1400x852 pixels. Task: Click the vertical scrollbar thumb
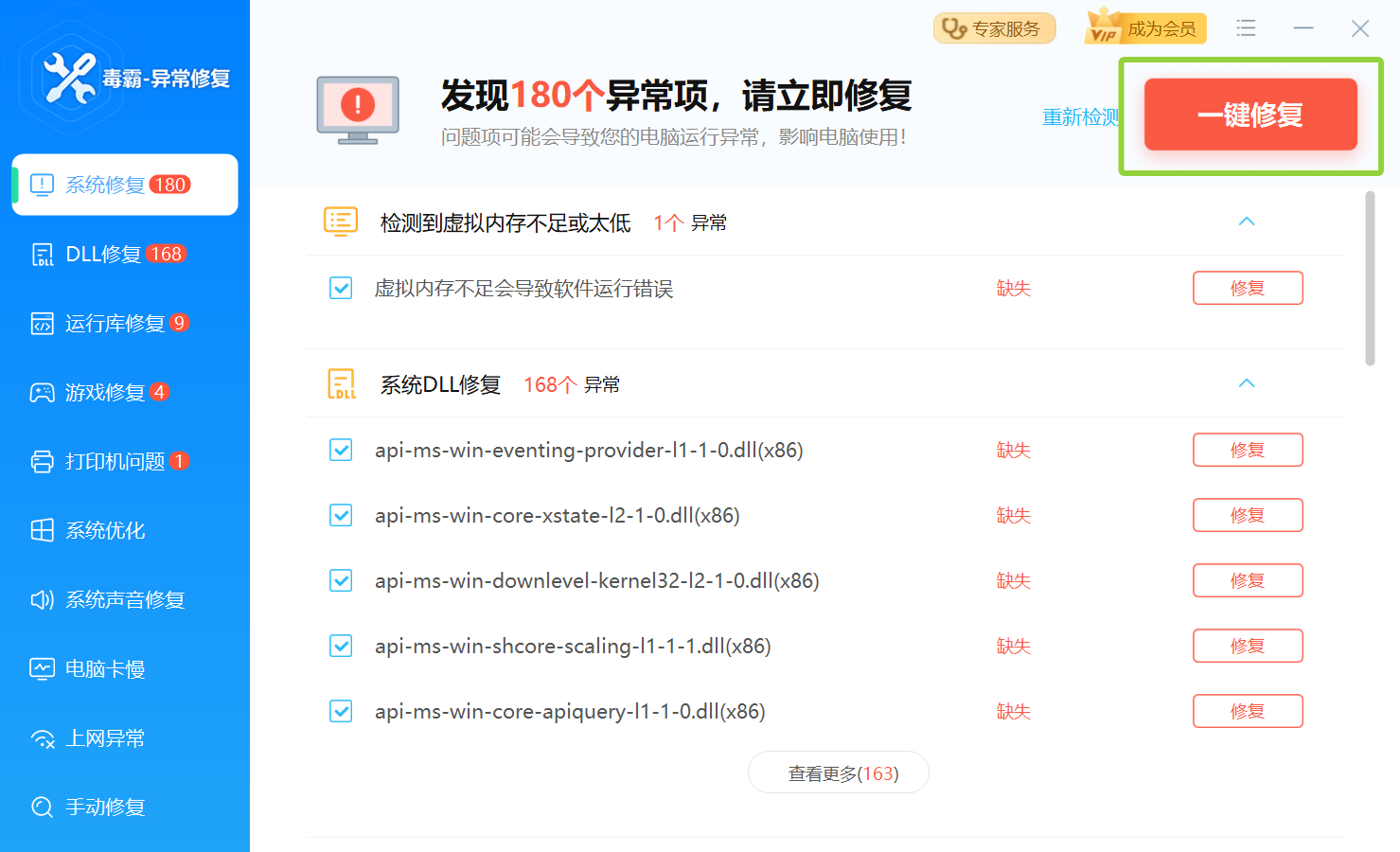point(1370,278)
